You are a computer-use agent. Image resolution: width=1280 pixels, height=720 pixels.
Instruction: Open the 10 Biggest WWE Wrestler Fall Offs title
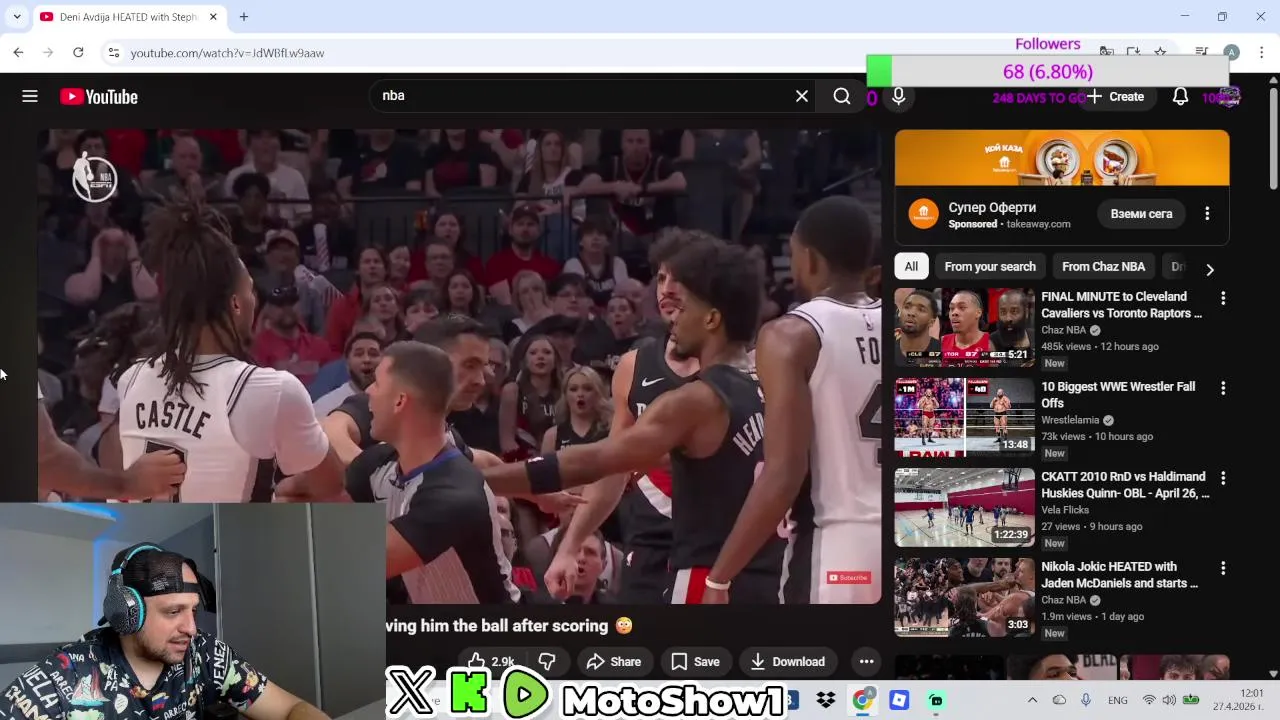[x=1118, y=395]
